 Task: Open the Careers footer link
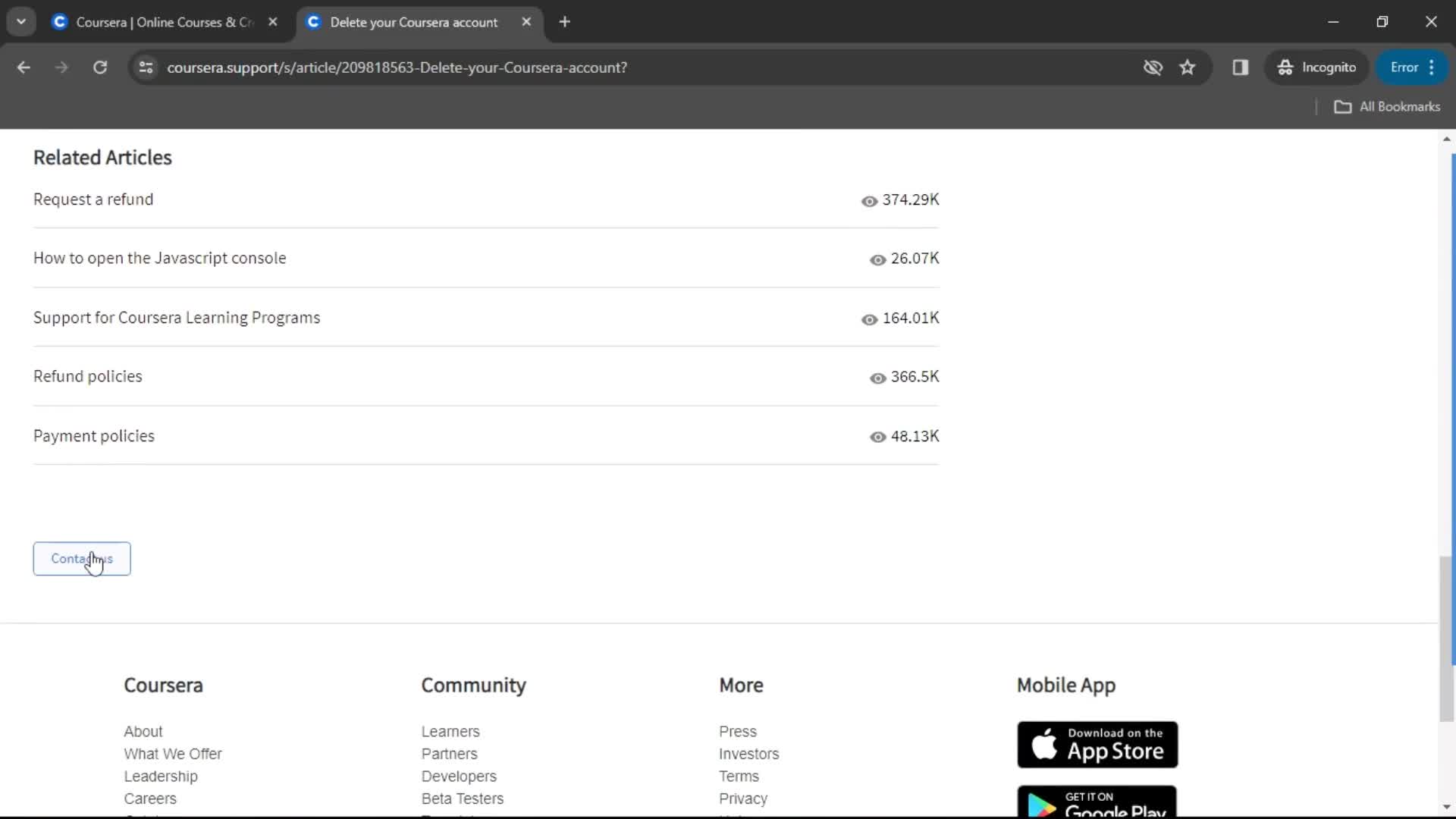coord(150,799)
